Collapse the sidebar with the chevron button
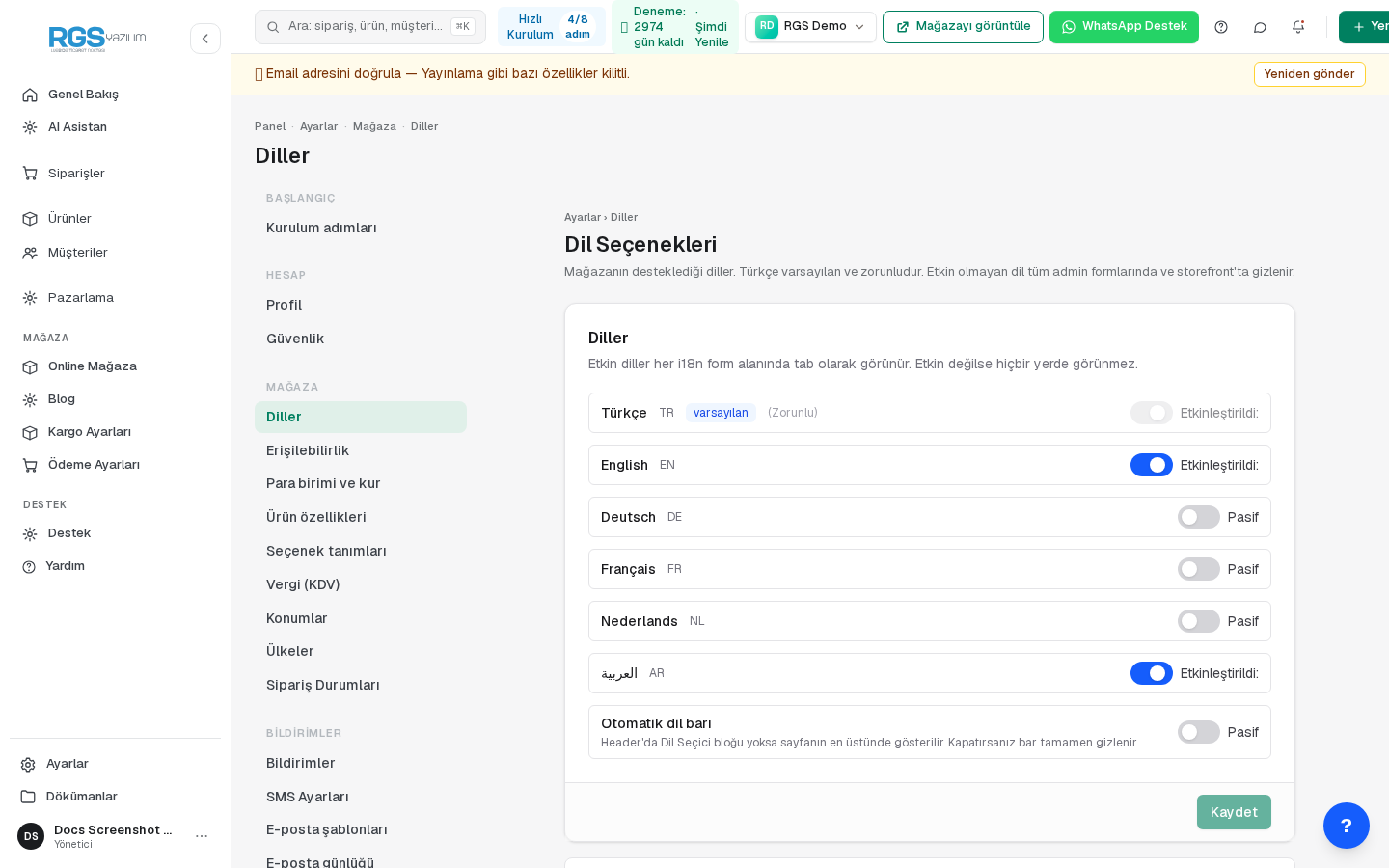This screenshot has width=1389, height=868. [x=205, y=39]
